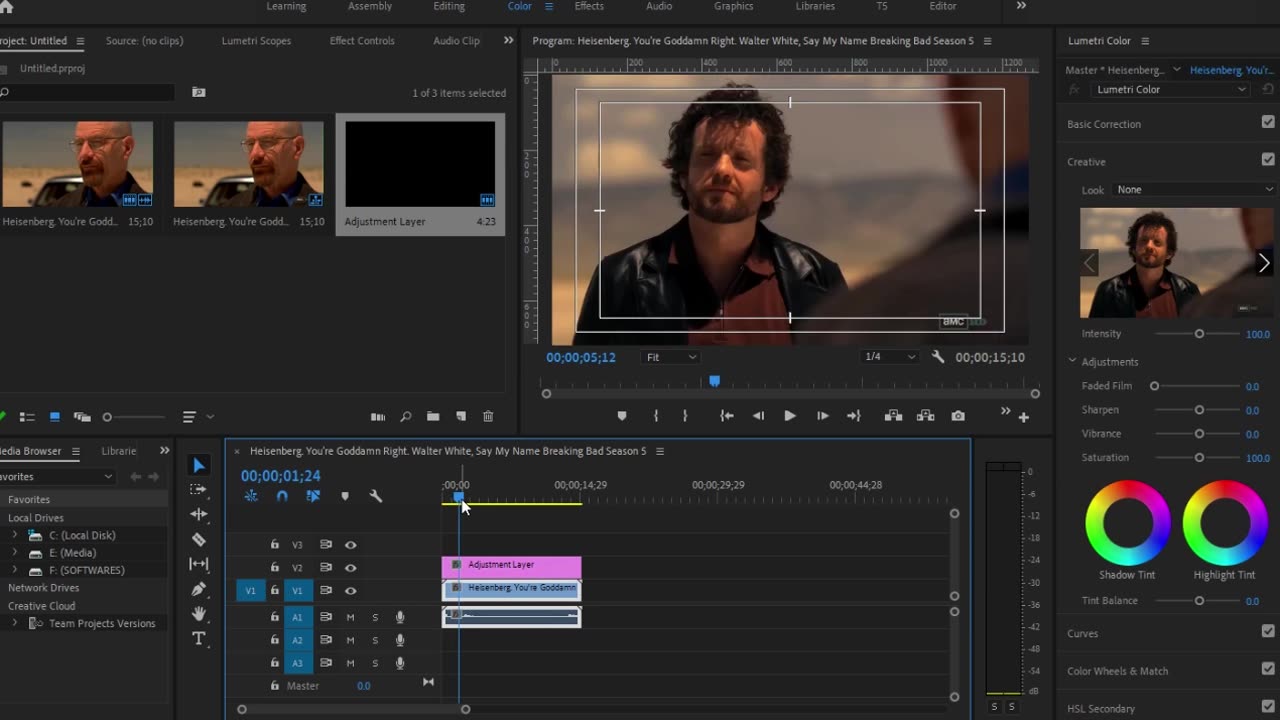The image size is (1280, 720).
Task: Switch to Effects workspace
Action: (x=589, y=6)
